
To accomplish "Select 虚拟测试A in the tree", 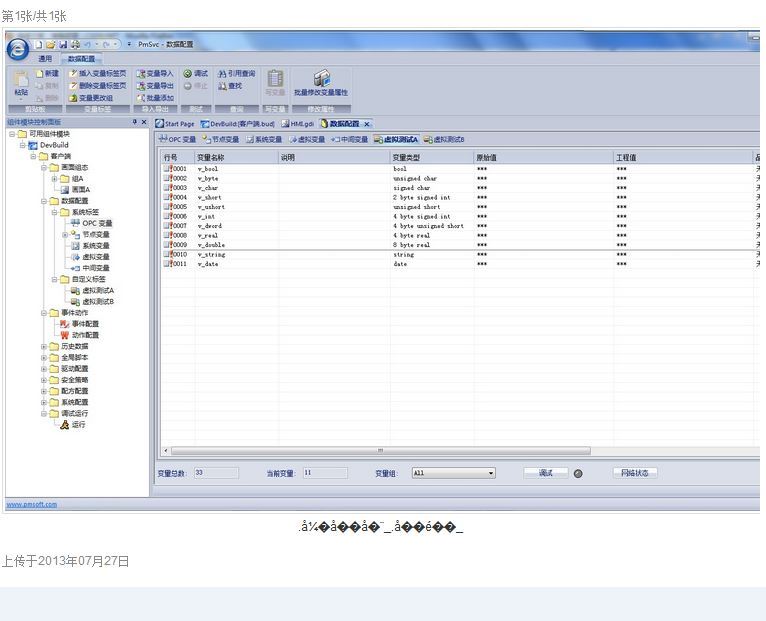I will [x=98, y=290].
